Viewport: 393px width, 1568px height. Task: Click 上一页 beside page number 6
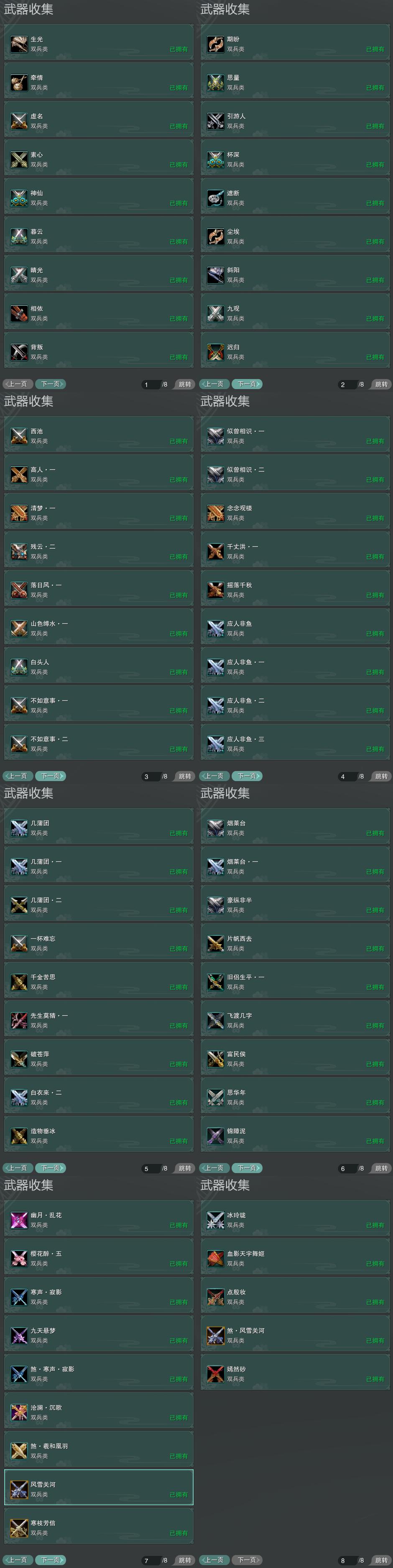click(x=214, y=1168)
